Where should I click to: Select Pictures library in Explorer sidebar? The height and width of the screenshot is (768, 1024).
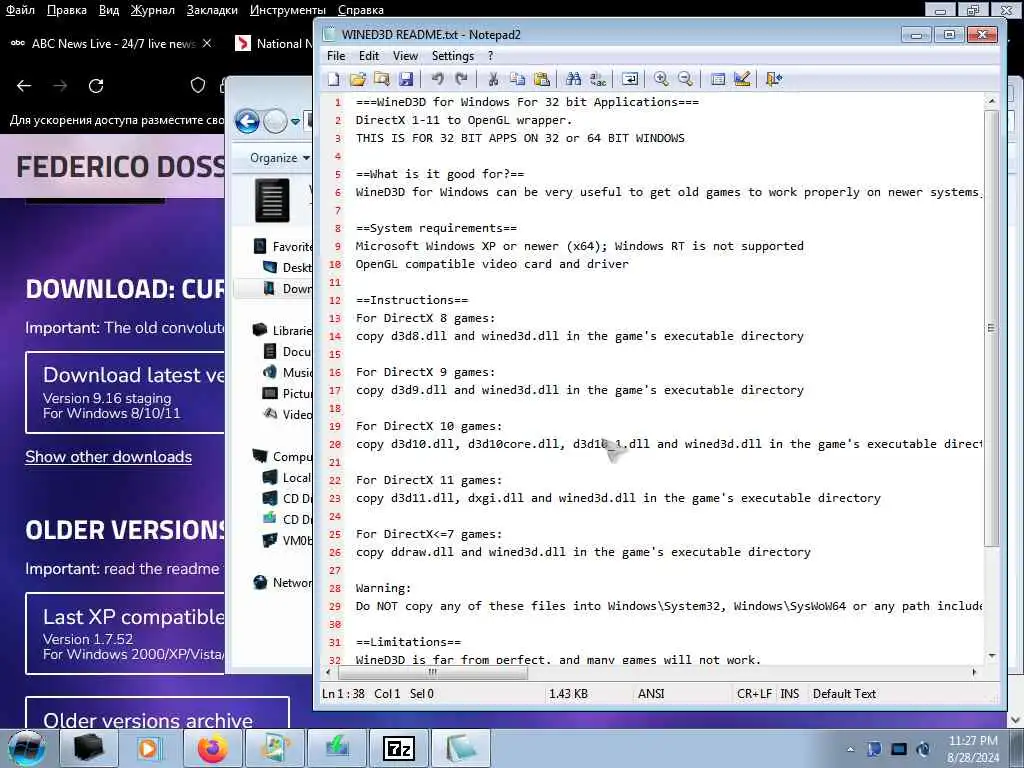(x=287, y=393)
